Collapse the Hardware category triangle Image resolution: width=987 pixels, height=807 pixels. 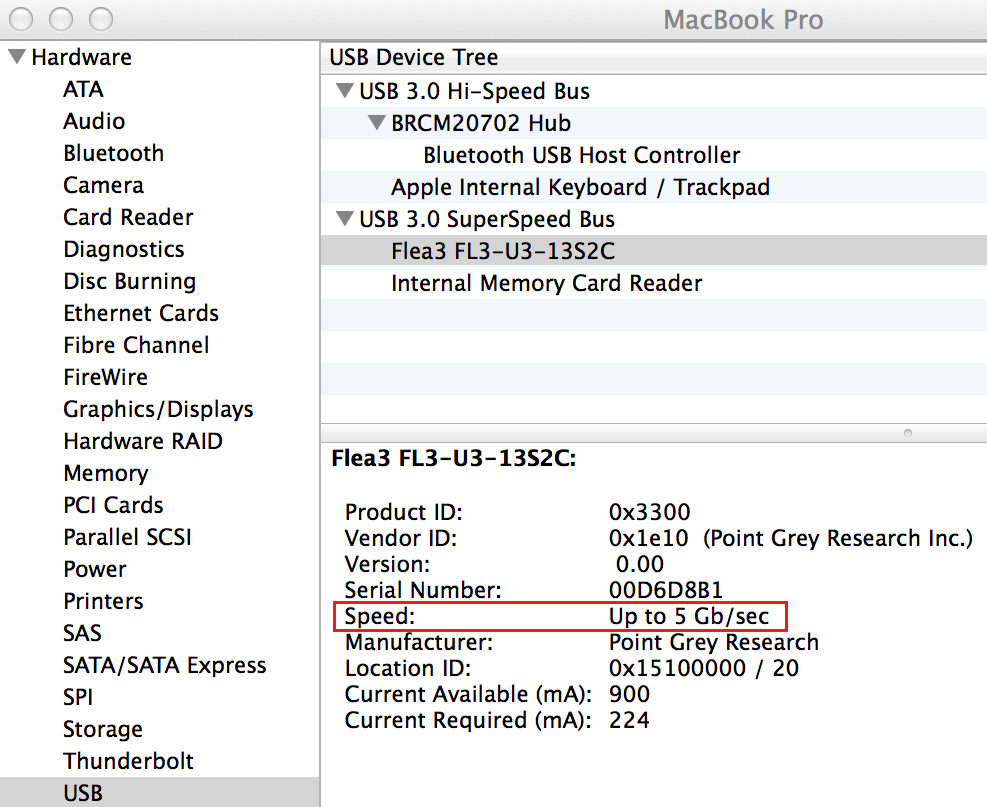[18, 57]
